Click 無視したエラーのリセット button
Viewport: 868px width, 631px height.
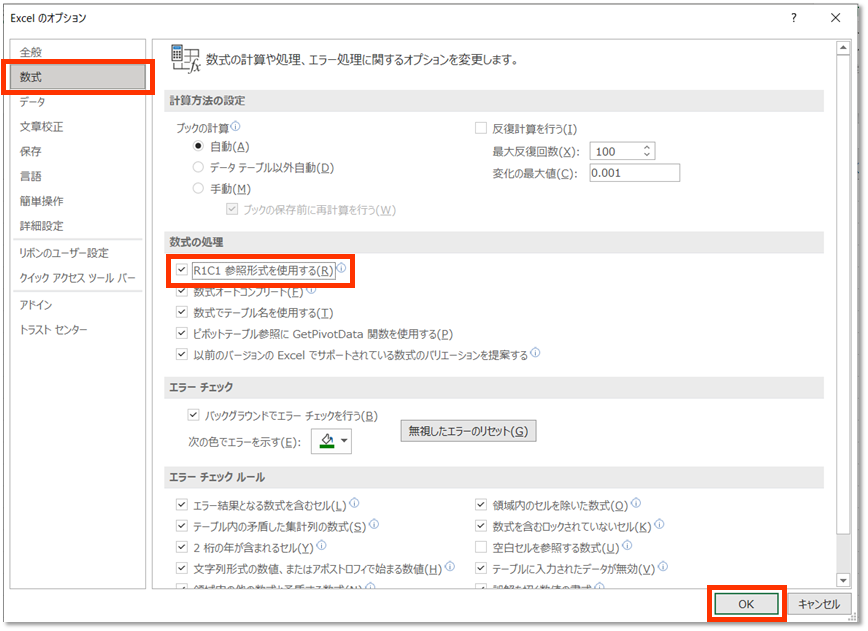point(468,431)
